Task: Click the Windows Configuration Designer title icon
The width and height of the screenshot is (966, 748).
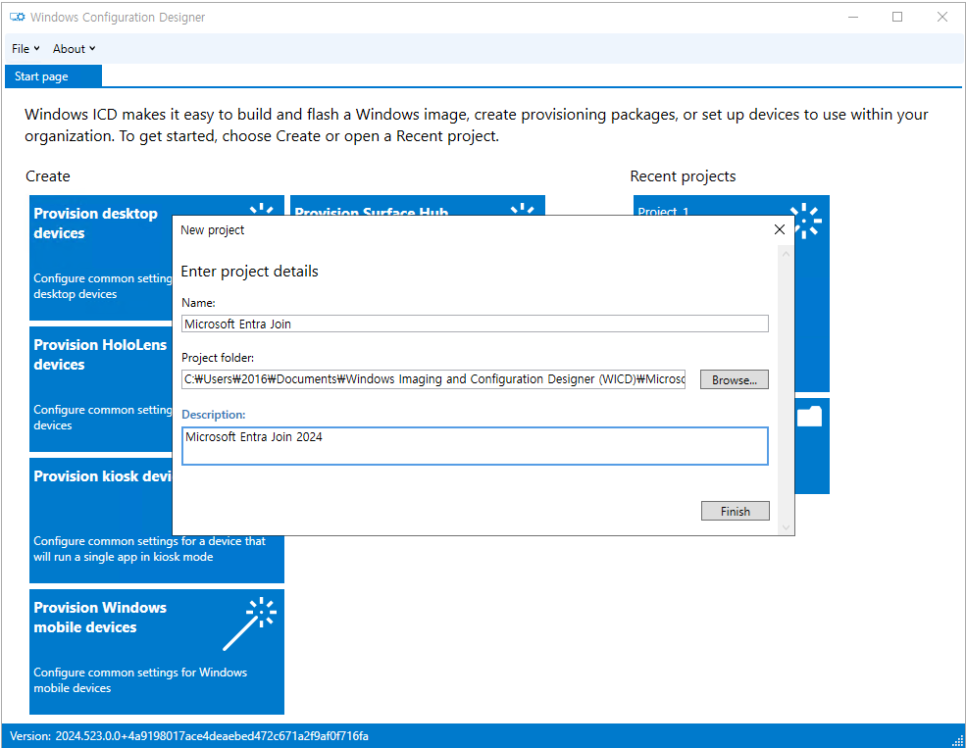Action: click(17, 17)
